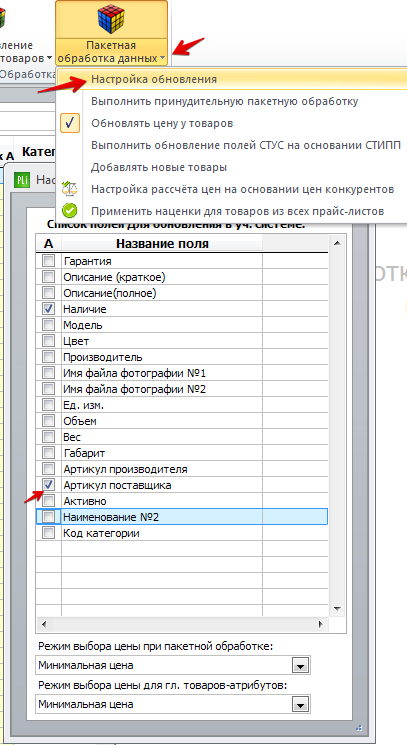The height and width of the screenshot is (745, 407).
Task: Open the partially visible товаров dropdown arrow
Action: [49, 59]
